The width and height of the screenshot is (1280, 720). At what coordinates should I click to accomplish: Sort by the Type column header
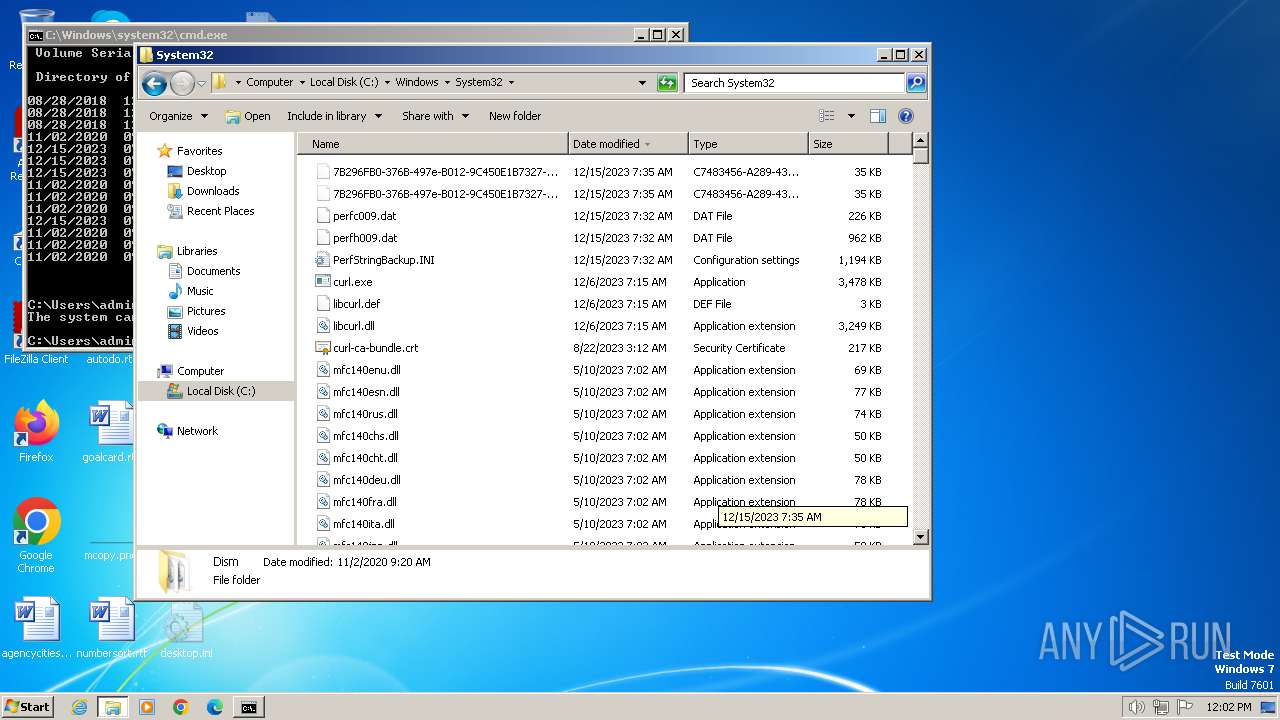click(748, 144)
